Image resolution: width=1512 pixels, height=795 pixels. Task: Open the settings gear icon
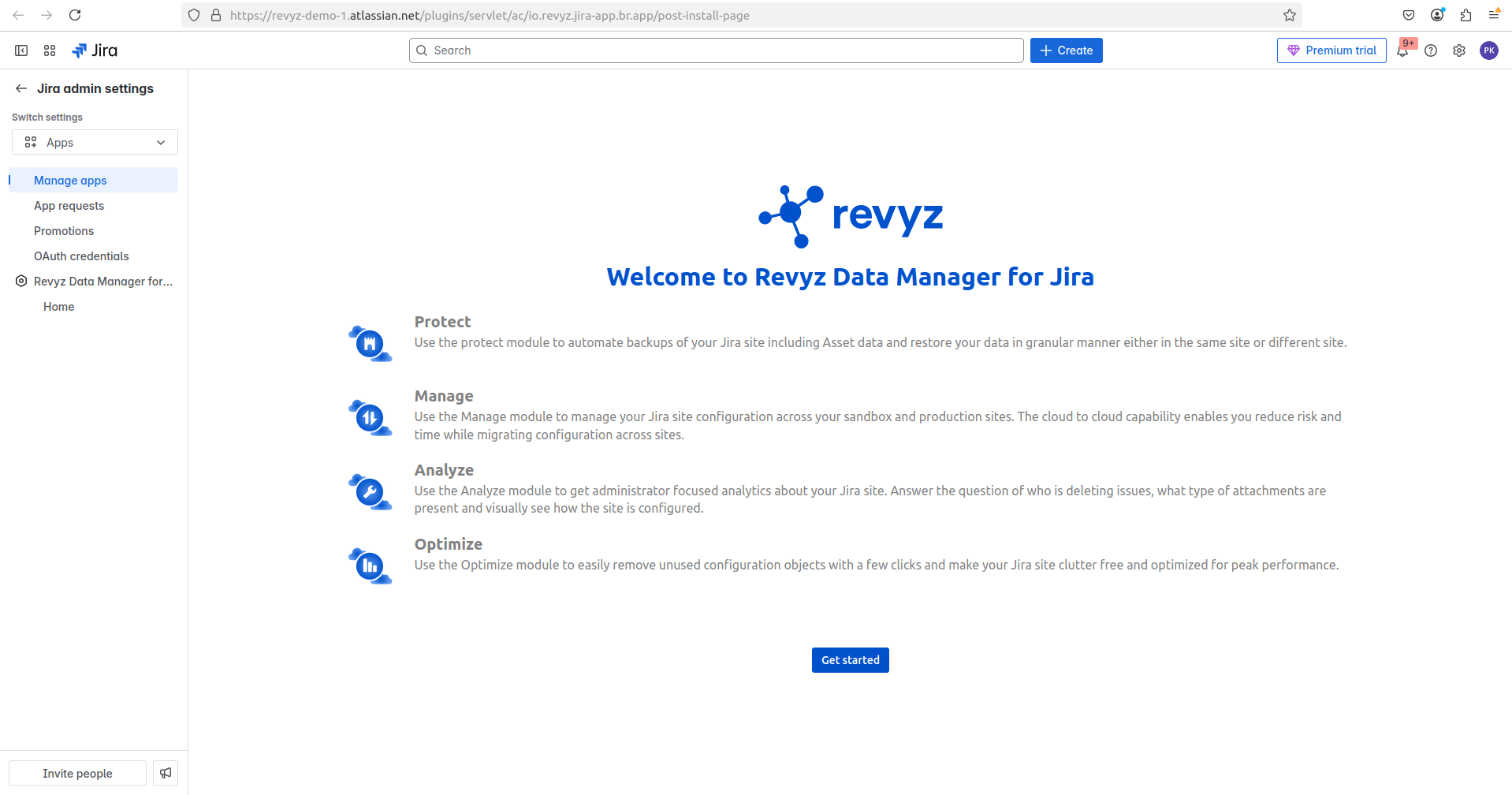[1459, 50]
